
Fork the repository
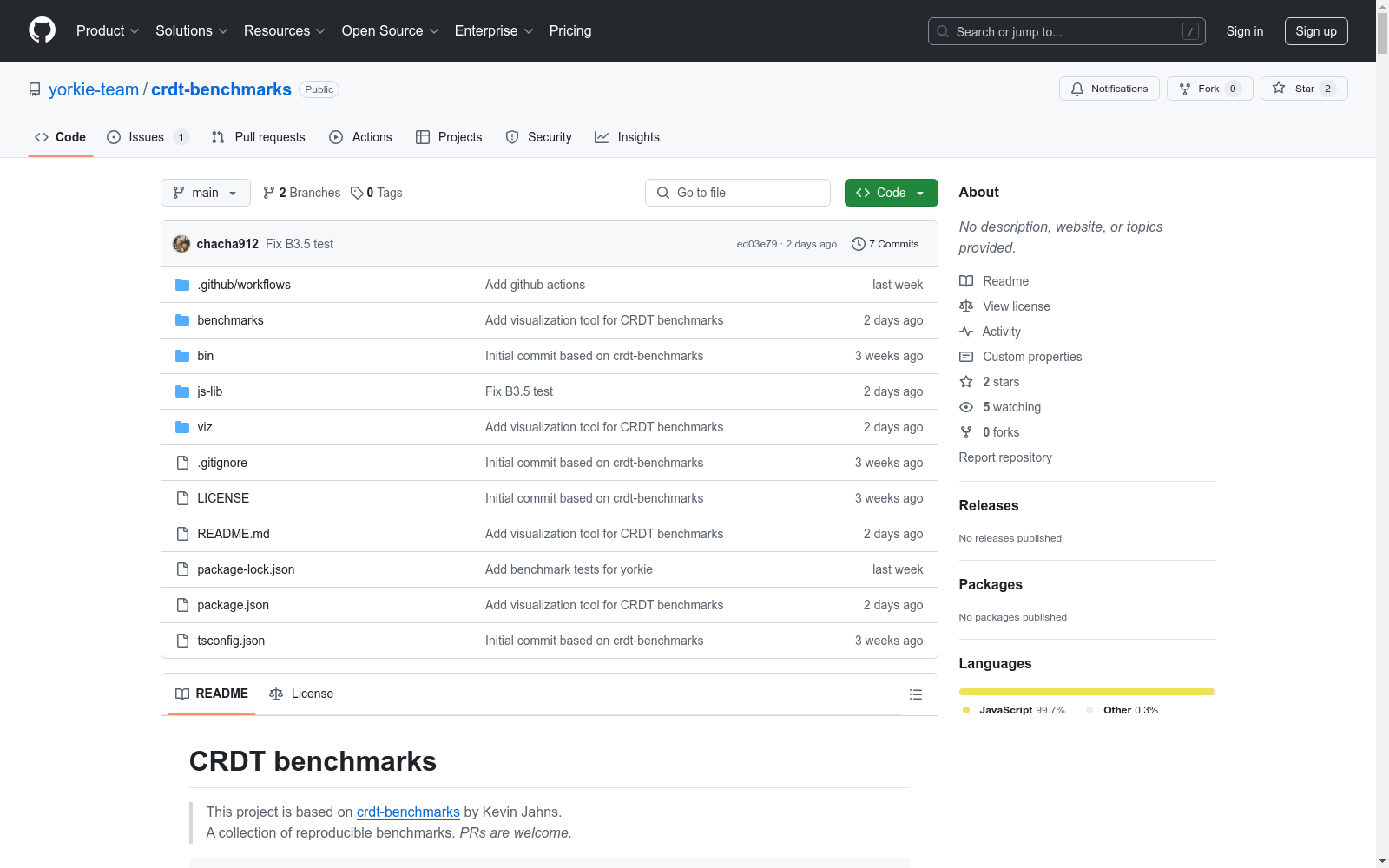(x=1209, y=89)
